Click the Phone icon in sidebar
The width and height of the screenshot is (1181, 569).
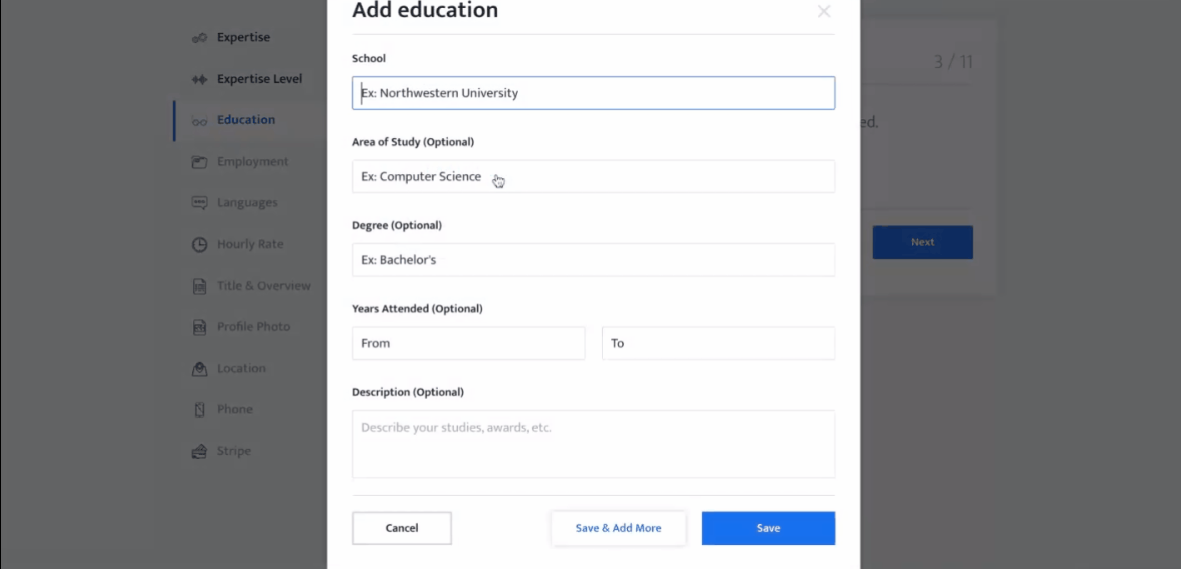point(199,410)
